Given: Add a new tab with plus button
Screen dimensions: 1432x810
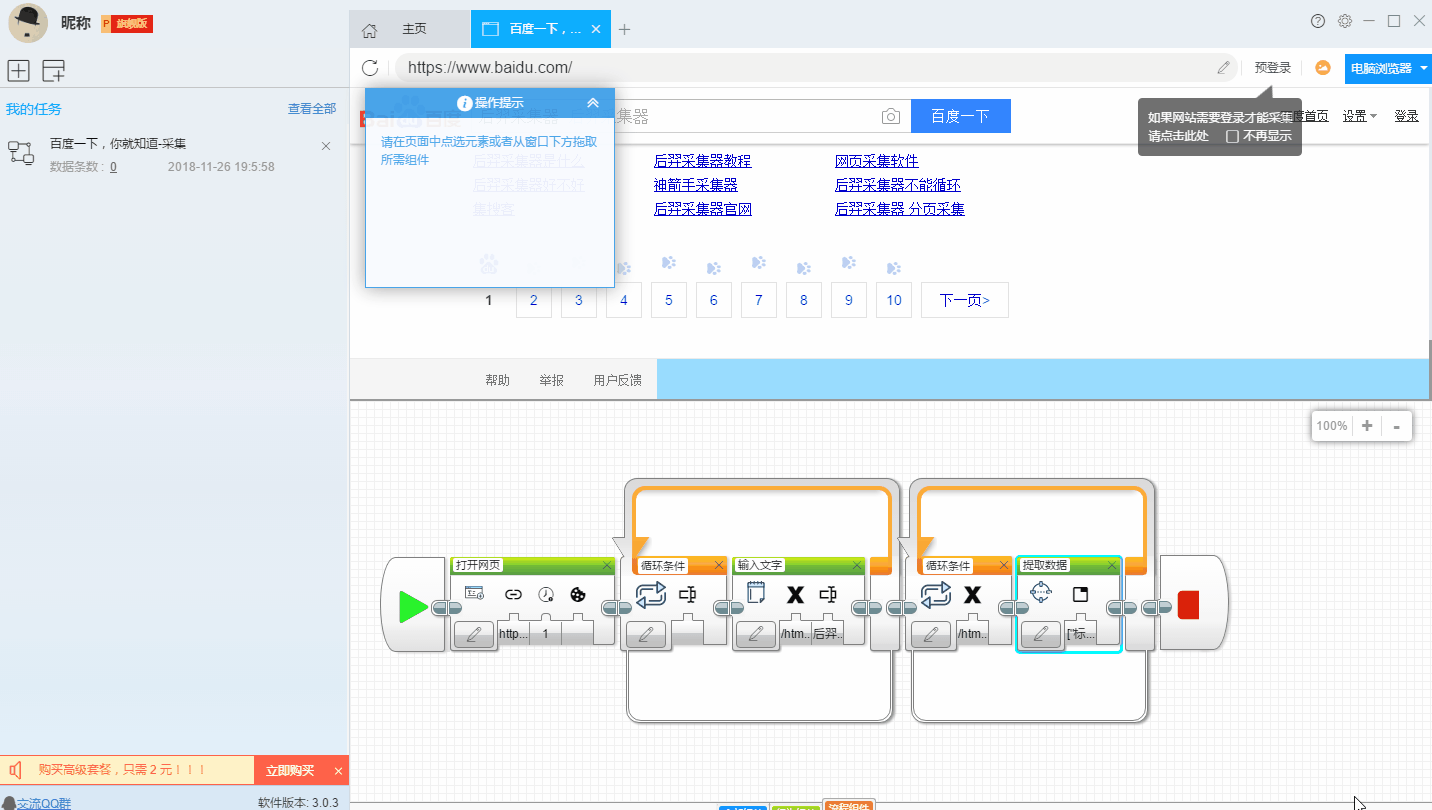Looking at the screenshot, I should 625,29.
